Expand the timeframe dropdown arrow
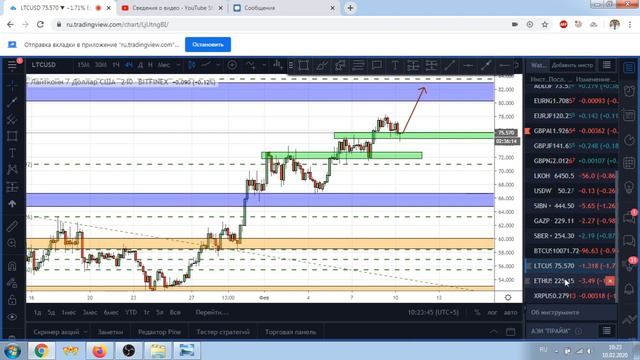This screenshot has height=360, width=640. click(x=178, y=65)
